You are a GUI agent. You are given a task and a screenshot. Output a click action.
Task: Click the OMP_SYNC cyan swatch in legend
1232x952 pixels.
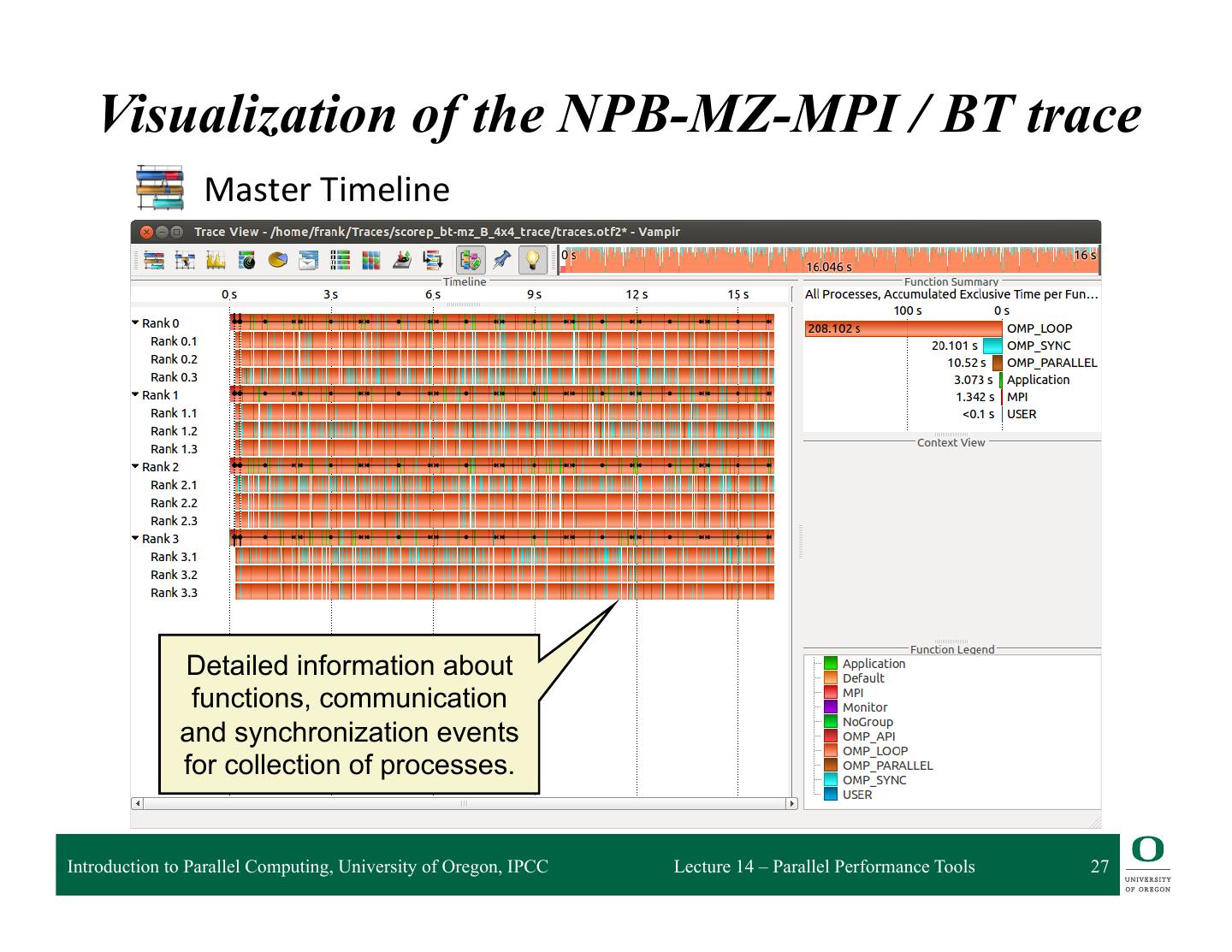pos(830,780)
